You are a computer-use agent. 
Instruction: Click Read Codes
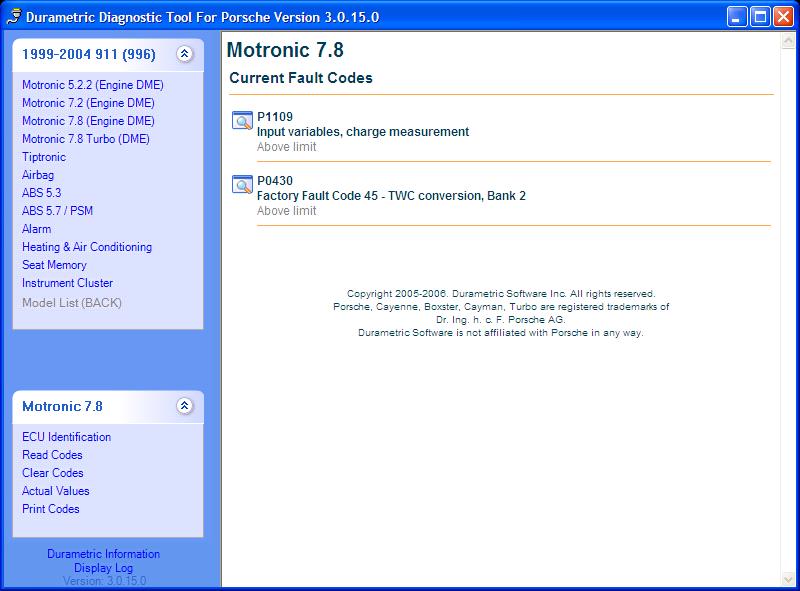point(52,455)
